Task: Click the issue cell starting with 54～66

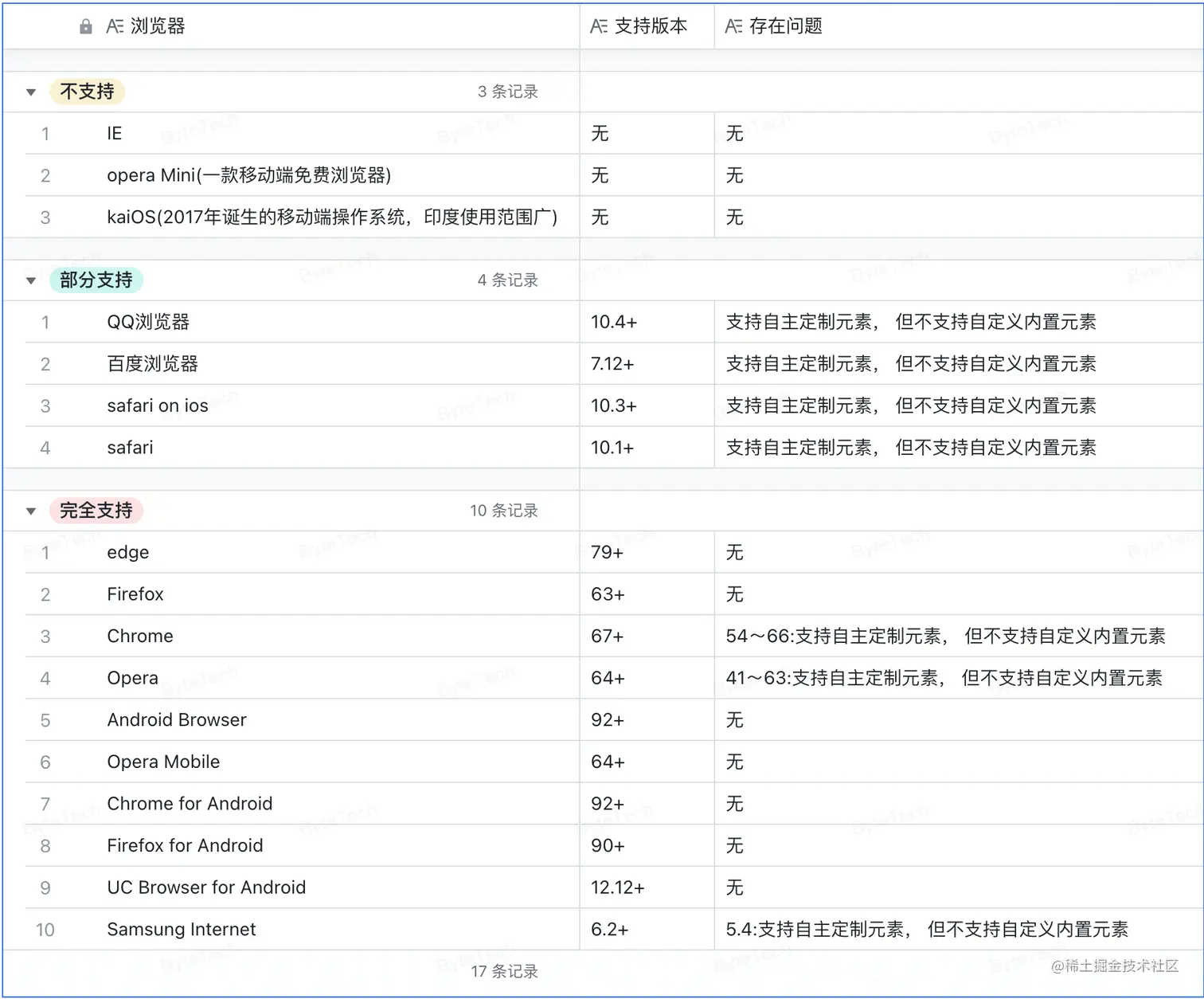Action: [x=959, y=637]
